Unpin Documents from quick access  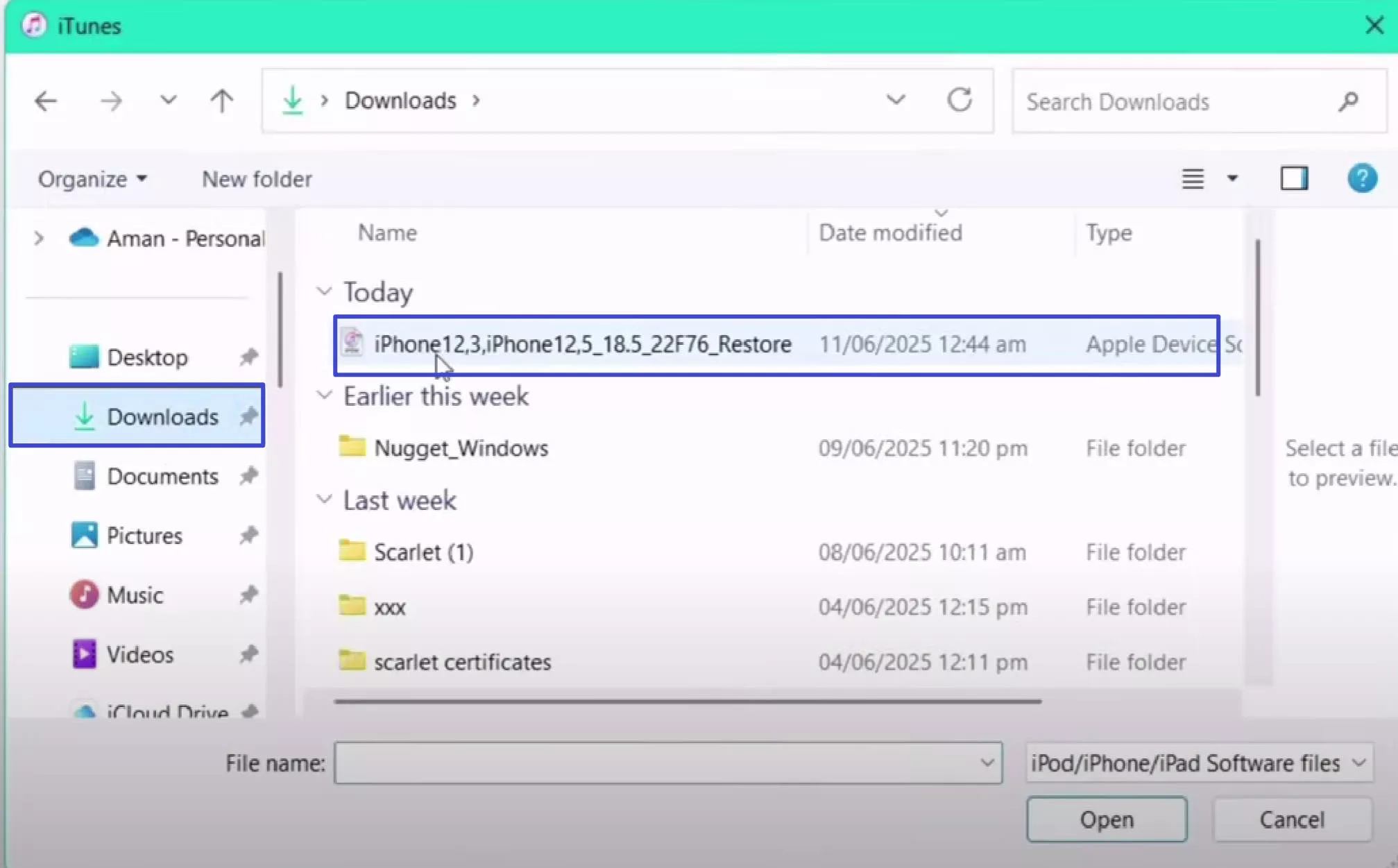248,476
